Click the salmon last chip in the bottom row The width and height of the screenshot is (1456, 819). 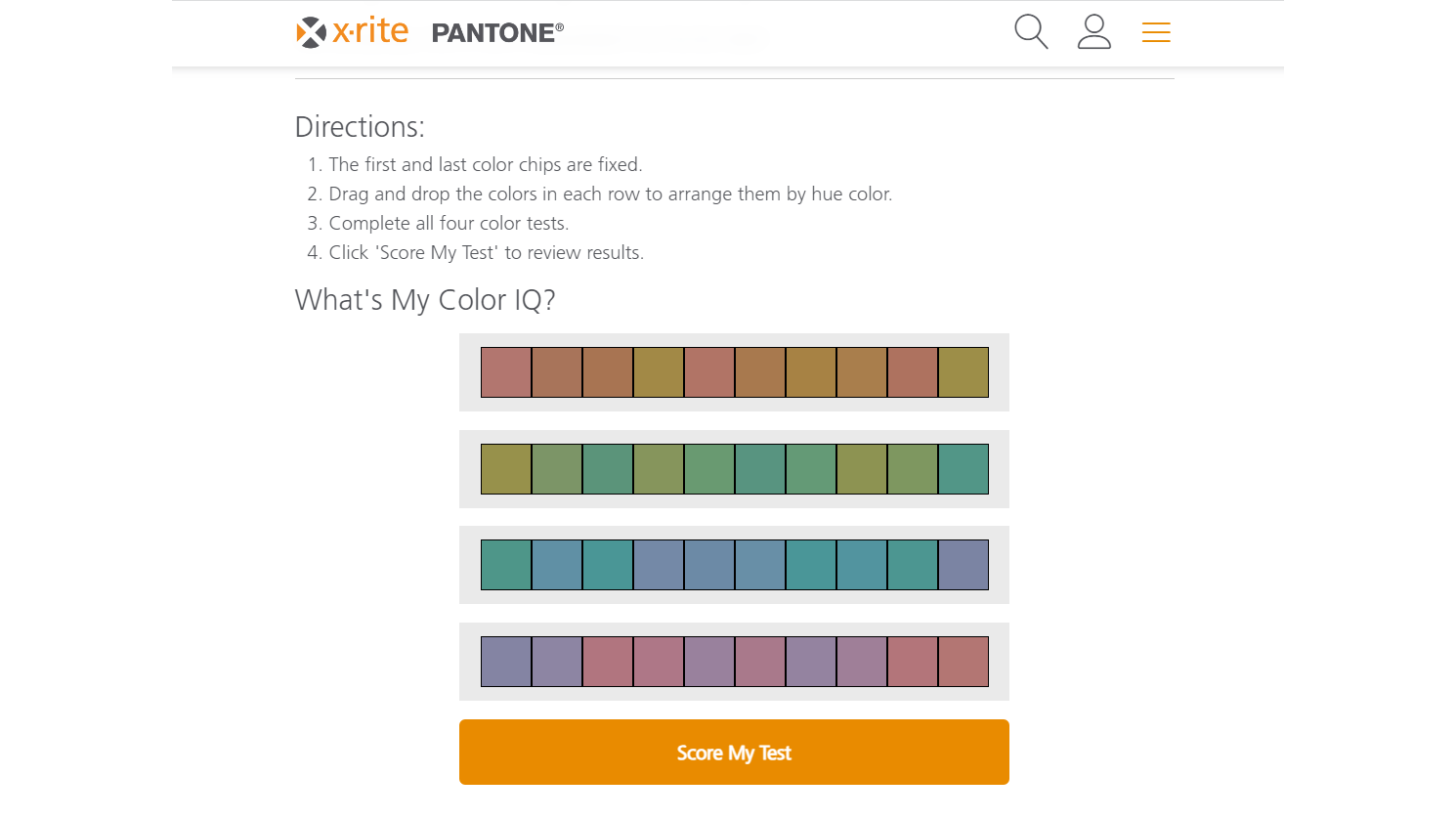tap(964, 662)
